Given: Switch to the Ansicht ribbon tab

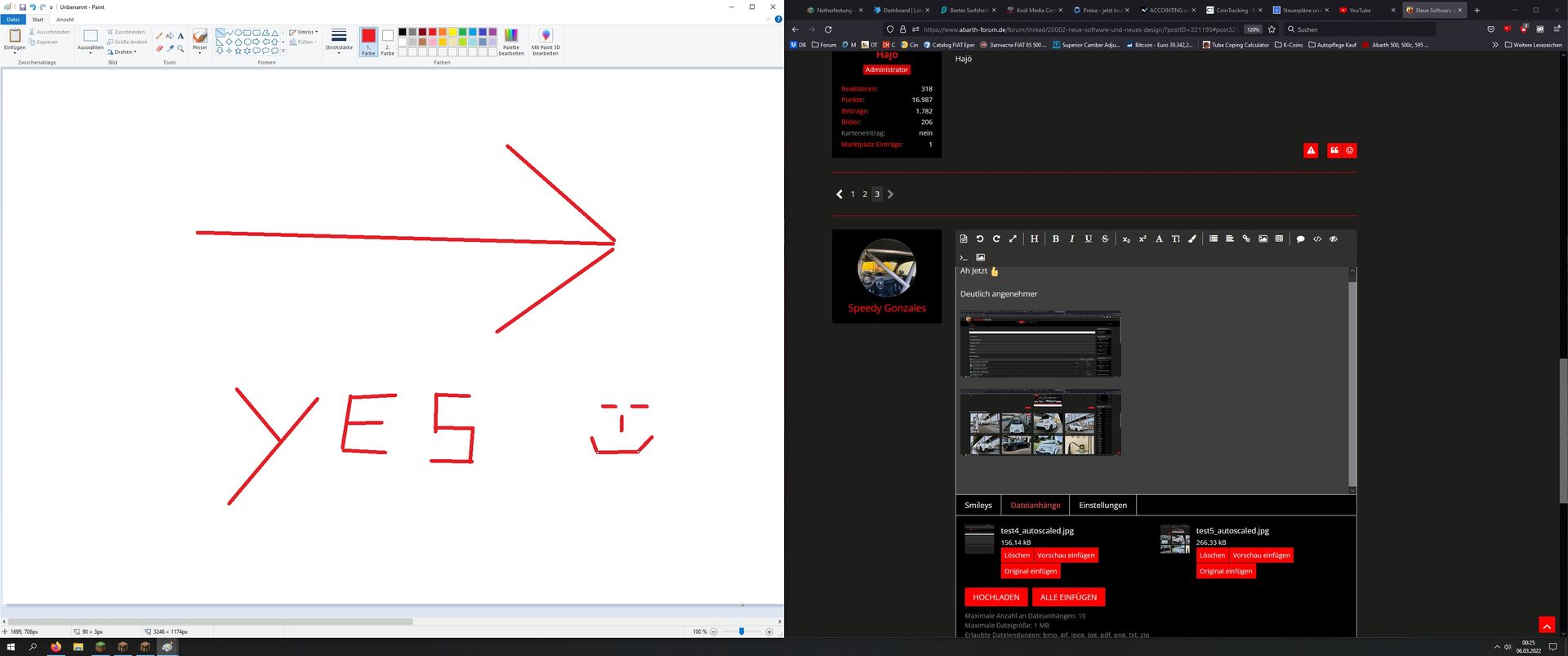Looking at the screenshot, I should pos(65,20).
